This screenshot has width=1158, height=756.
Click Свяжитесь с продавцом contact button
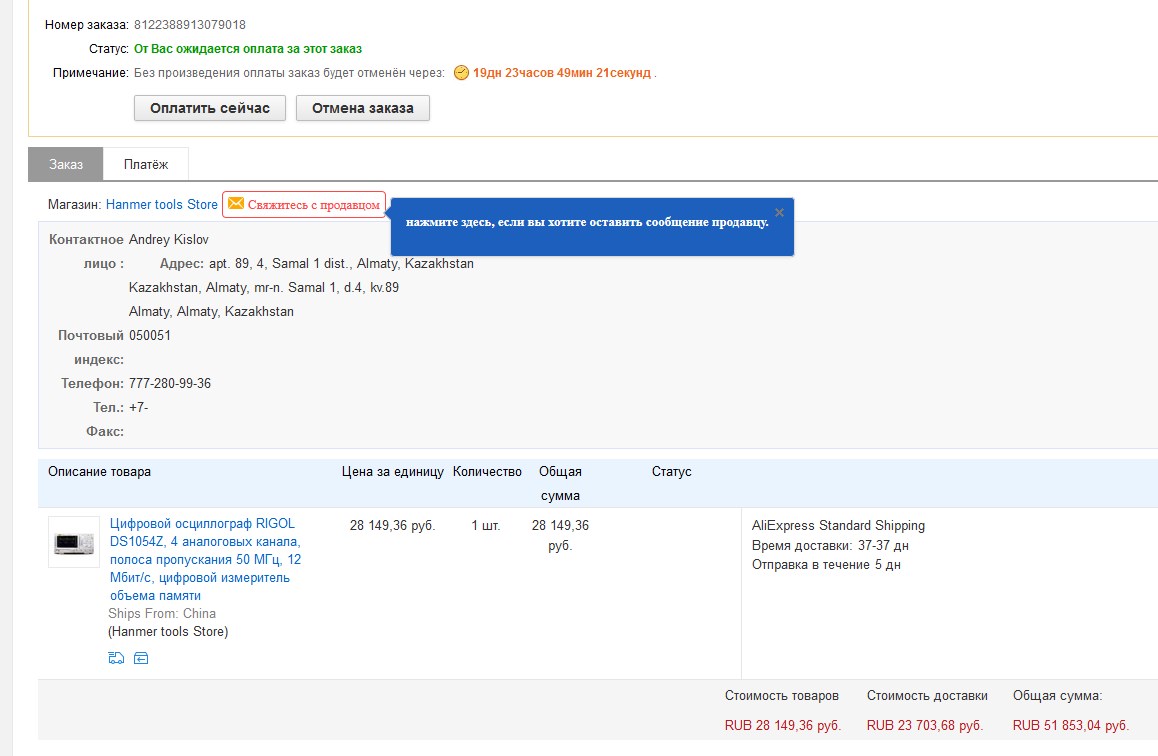[x=314, y=204]
